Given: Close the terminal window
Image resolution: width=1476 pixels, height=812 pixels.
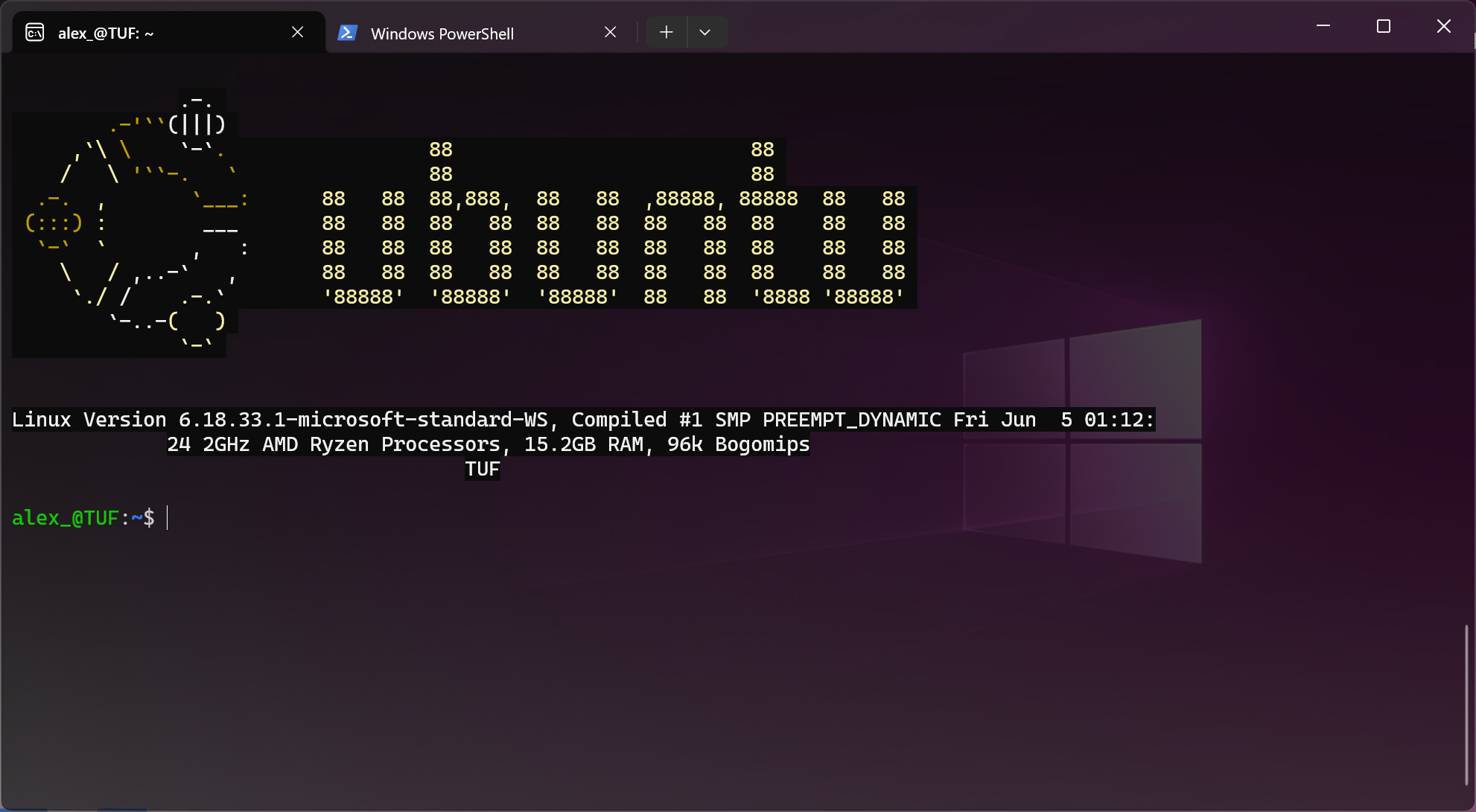Looking at the screenshot, I should (x=1444, y=26).
